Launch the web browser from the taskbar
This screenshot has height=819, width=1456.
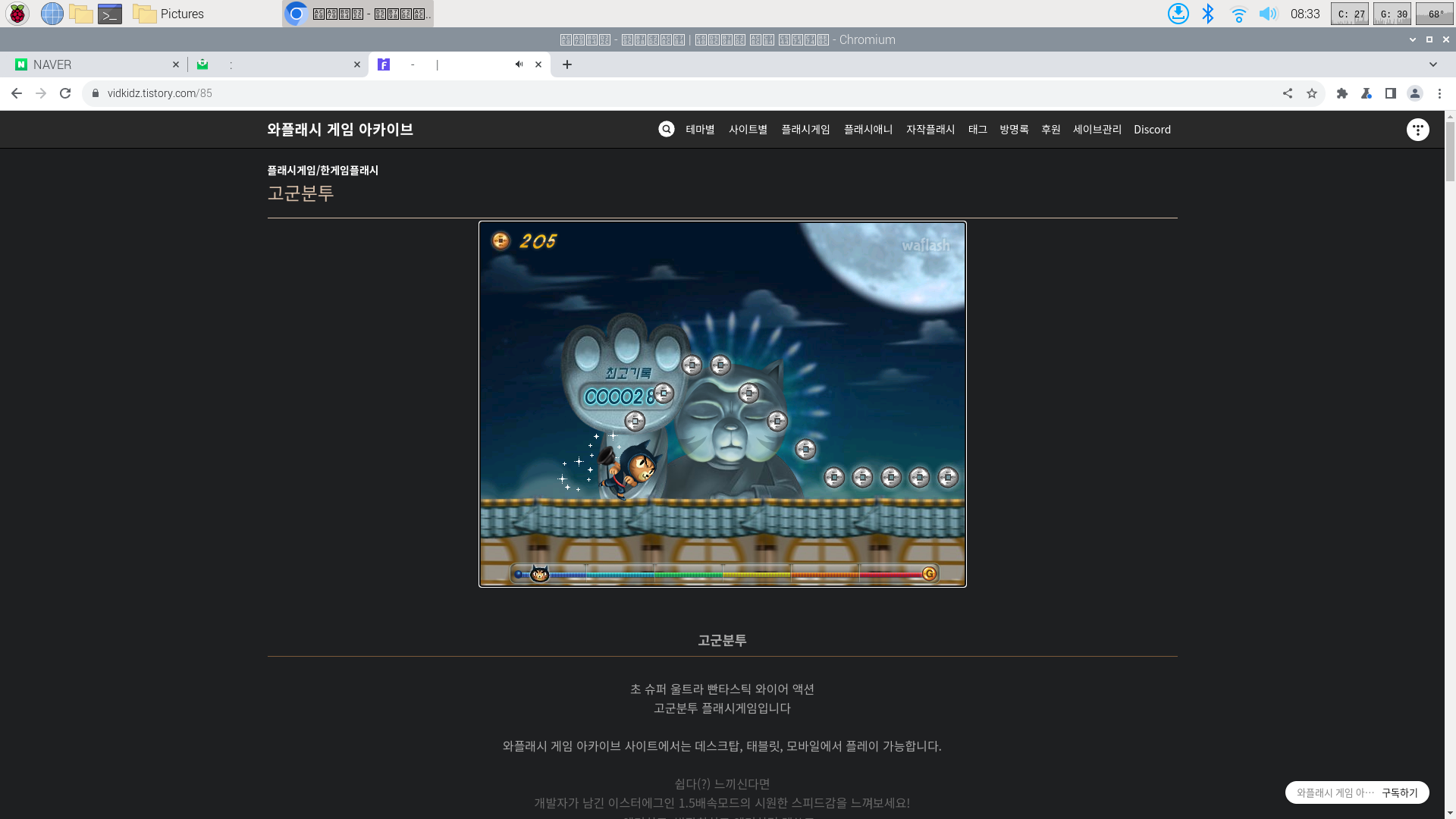click(x=52, y=14)
